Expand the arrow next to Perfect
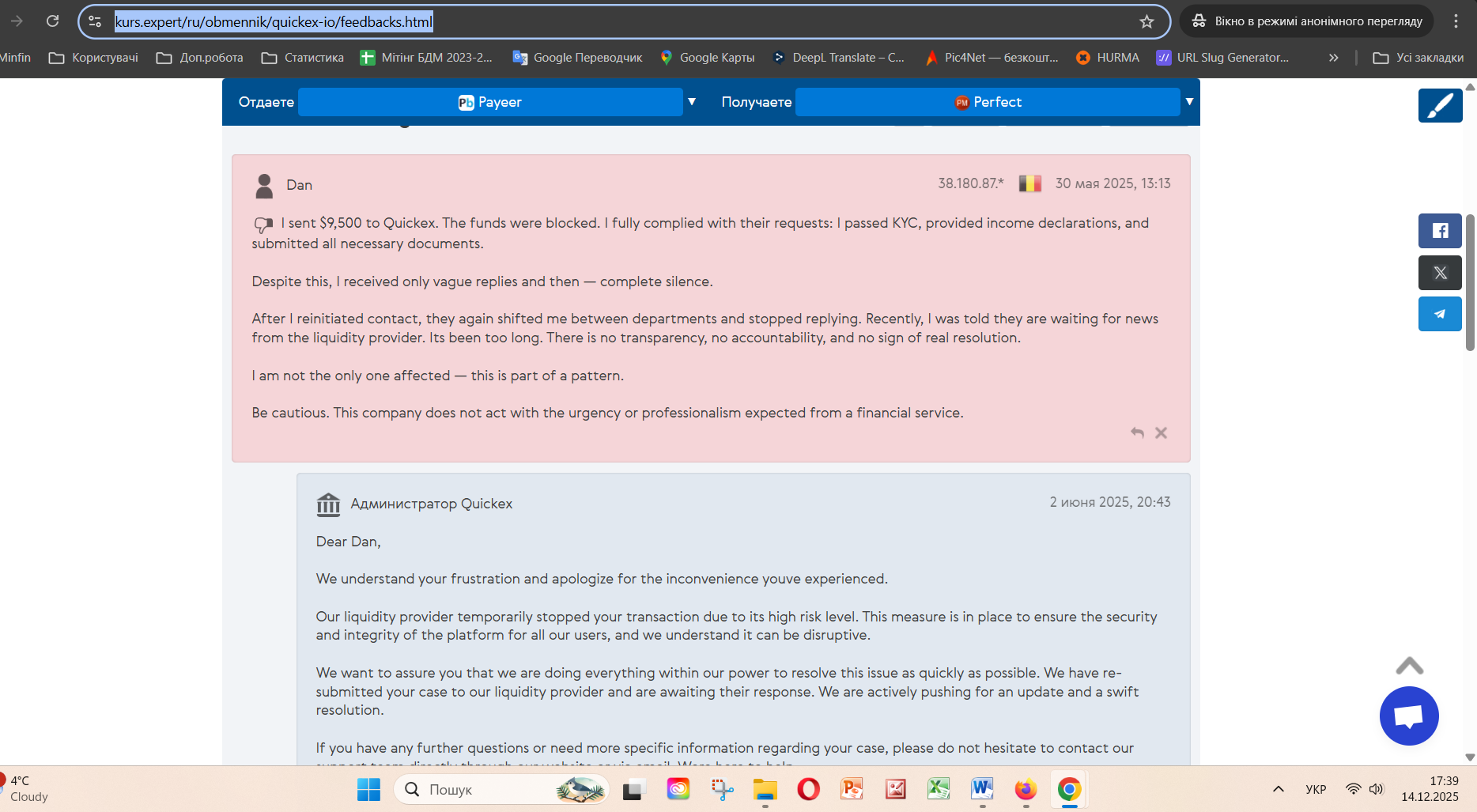Image resolution: width=1477 pixels, height=812 pixels. point(1189,102)
